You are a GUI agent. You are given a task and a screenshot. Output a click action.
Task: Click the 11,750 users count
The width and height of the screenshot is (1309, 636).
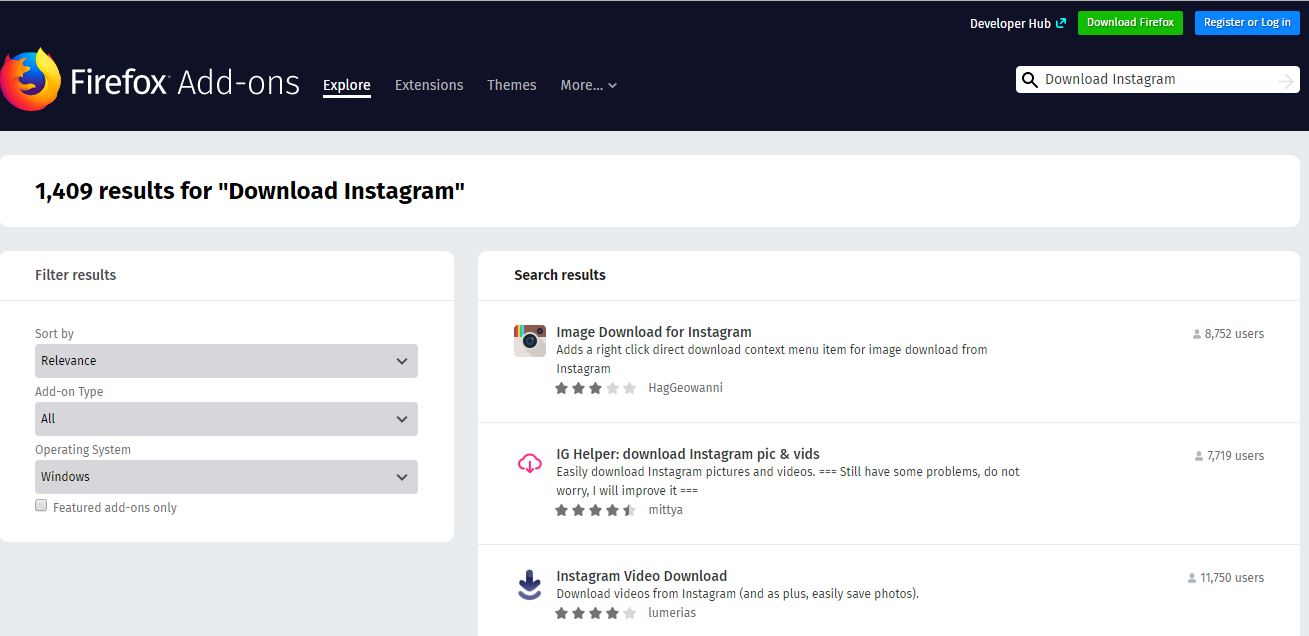click(x=1232, y=578)
